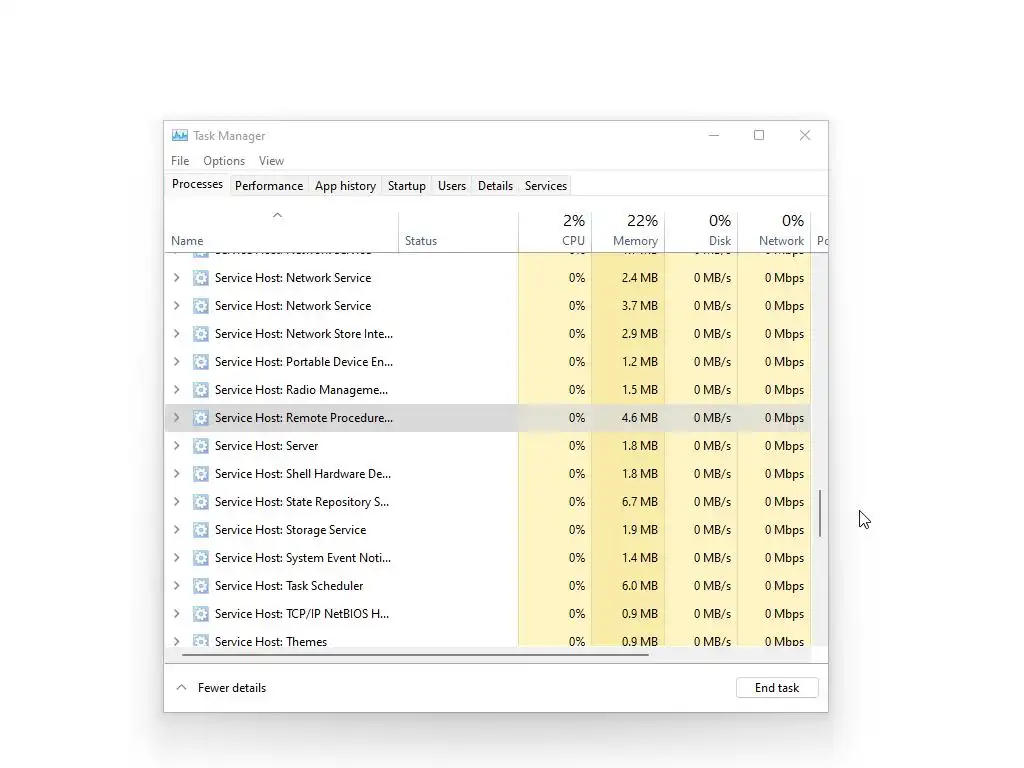This screenshot has width=1024, height=768.
Task: Sort processes by Network column
Action: pos(775,231)
